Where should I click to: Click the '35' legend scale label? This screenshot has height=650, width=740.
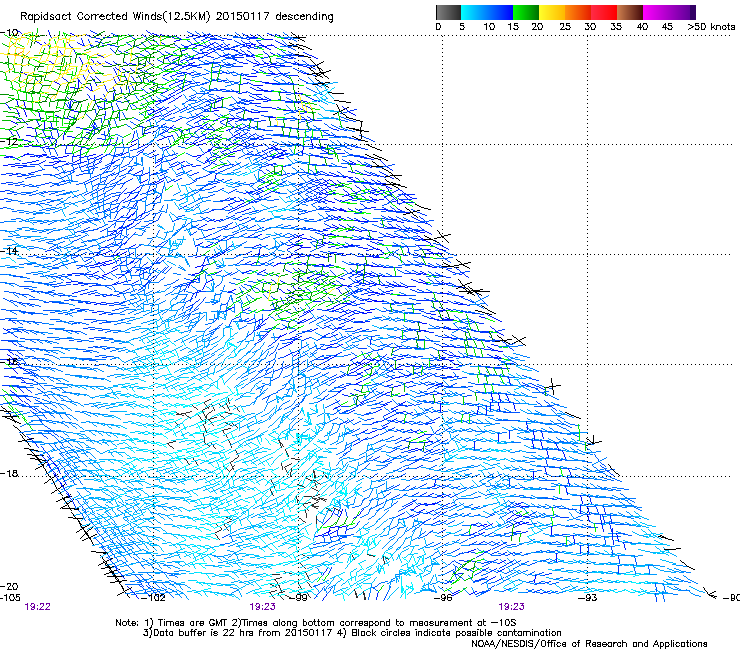(615, 27)
